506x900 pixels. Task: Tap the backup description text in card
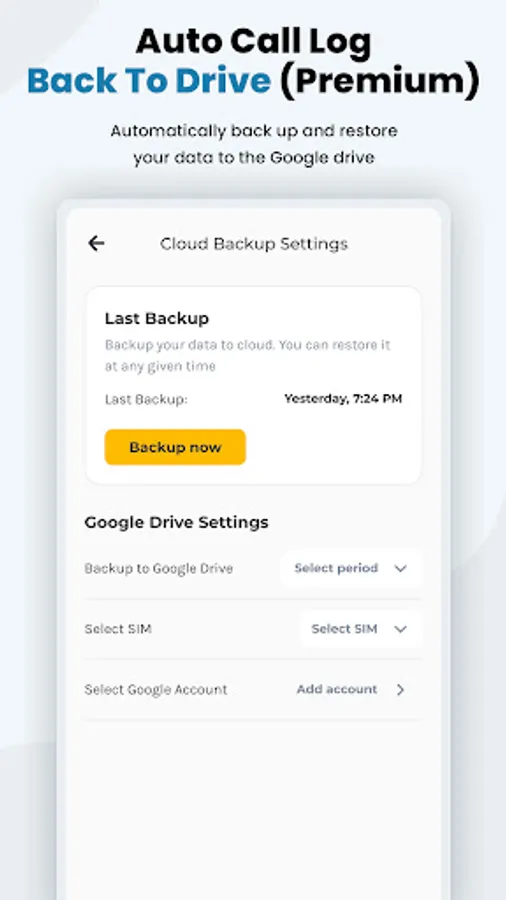[247, 356]
